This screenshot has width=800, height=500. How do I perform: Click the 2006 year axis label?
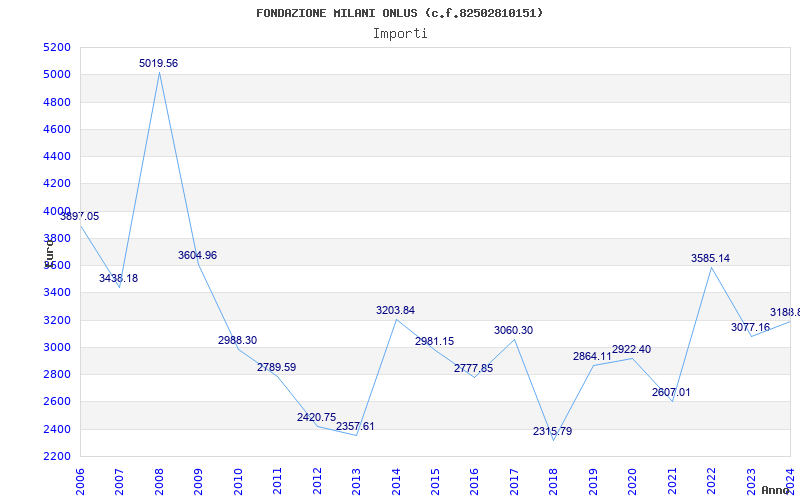coord(80,482)
